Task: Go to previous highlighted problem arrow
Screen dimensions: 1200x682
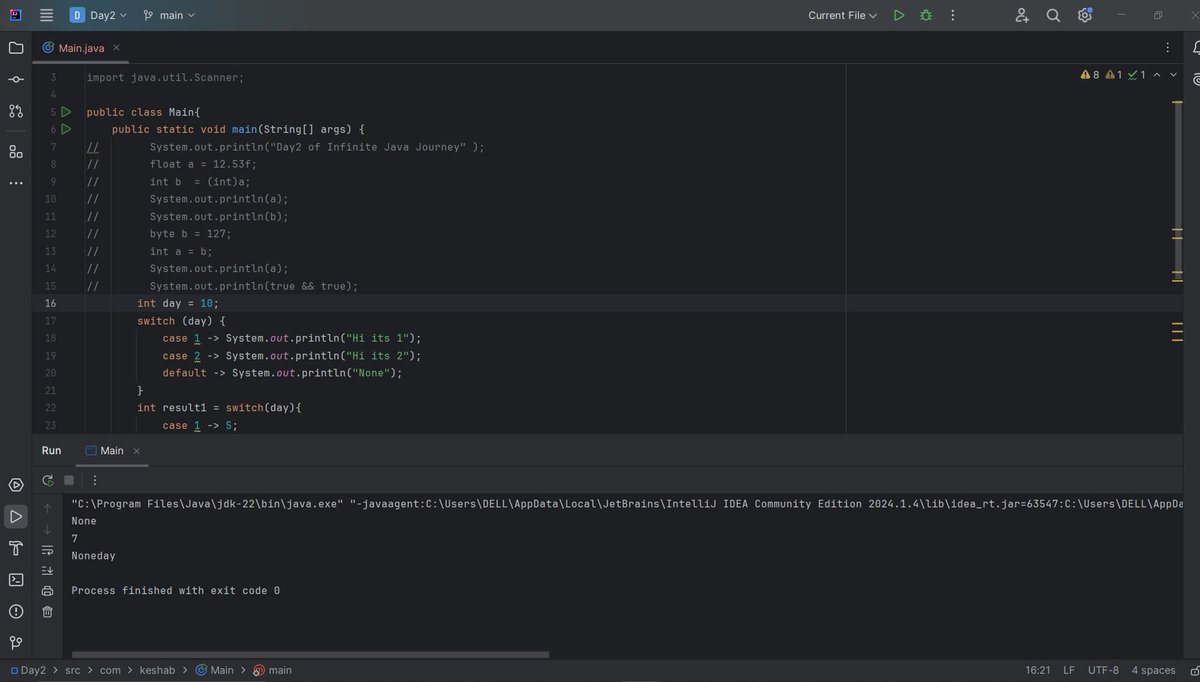Action: pos(1157,75)
